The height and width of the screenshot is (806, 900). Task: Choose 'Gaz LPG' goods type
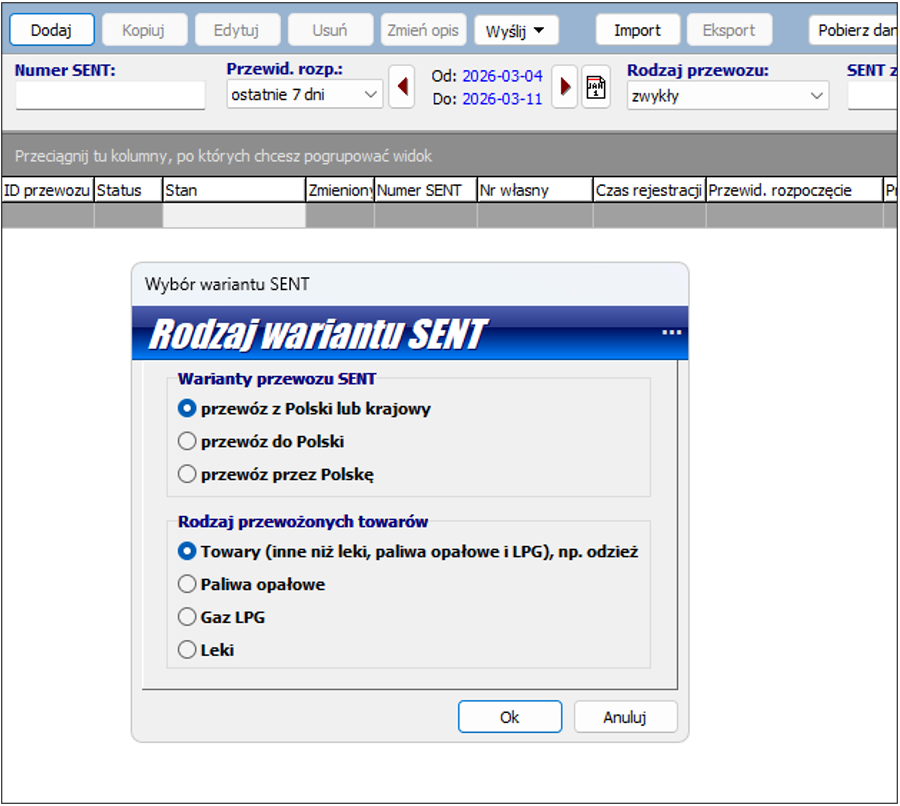[187, 617]
